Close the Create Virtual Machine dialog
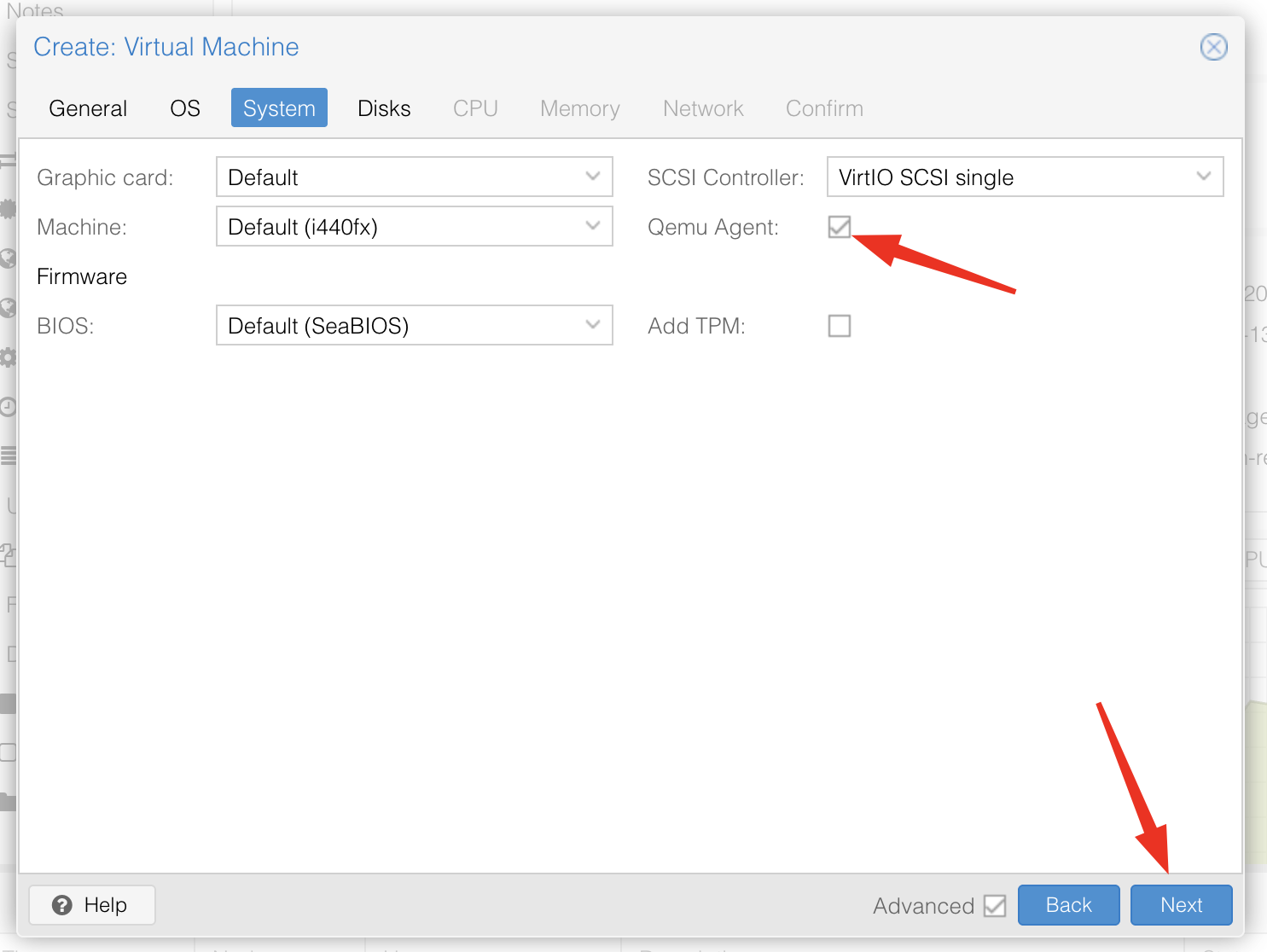 1213,47
